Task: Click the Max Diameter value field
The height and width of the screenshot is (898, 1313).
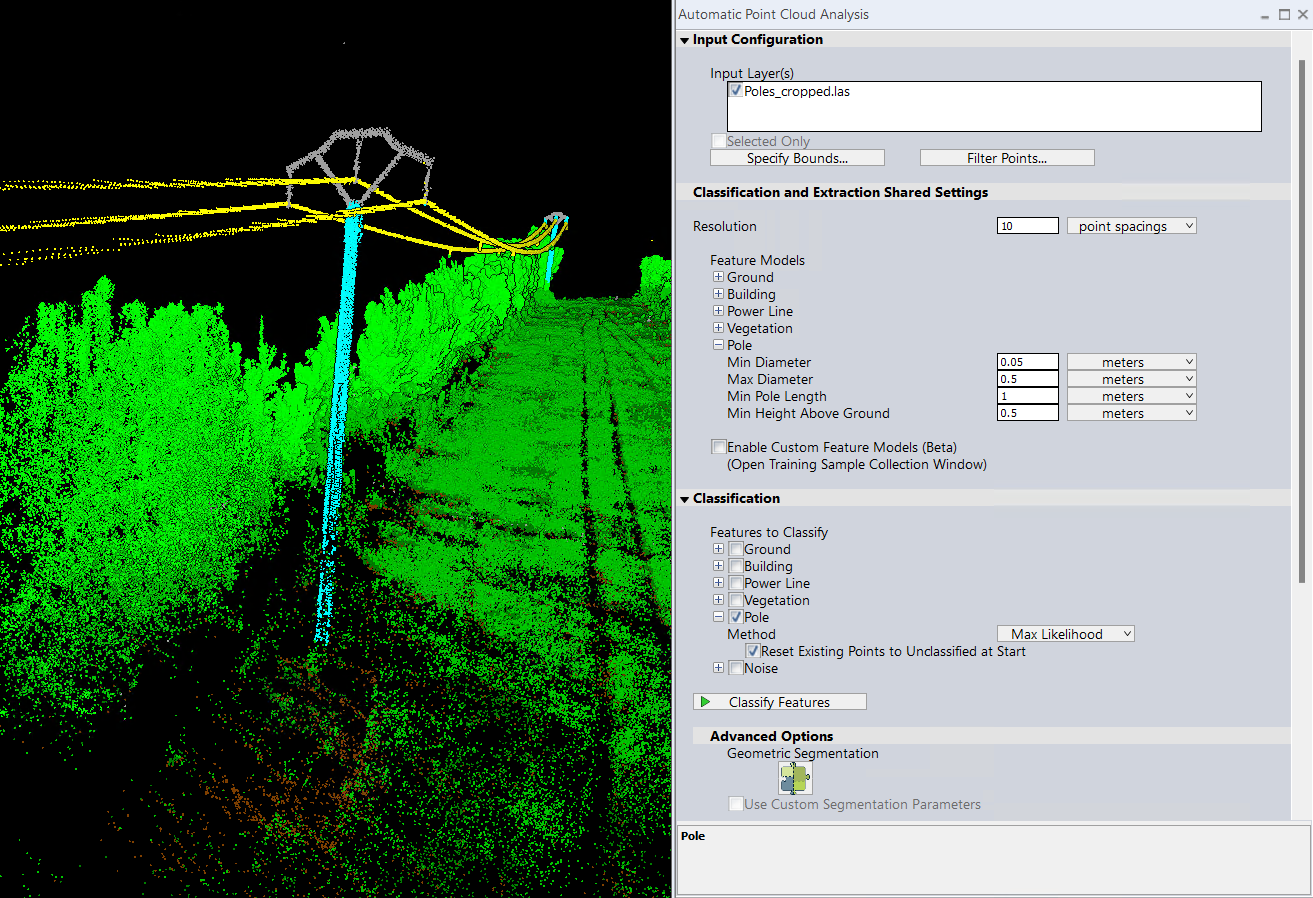Action: pyautogui.click(x=1028, y=379)
